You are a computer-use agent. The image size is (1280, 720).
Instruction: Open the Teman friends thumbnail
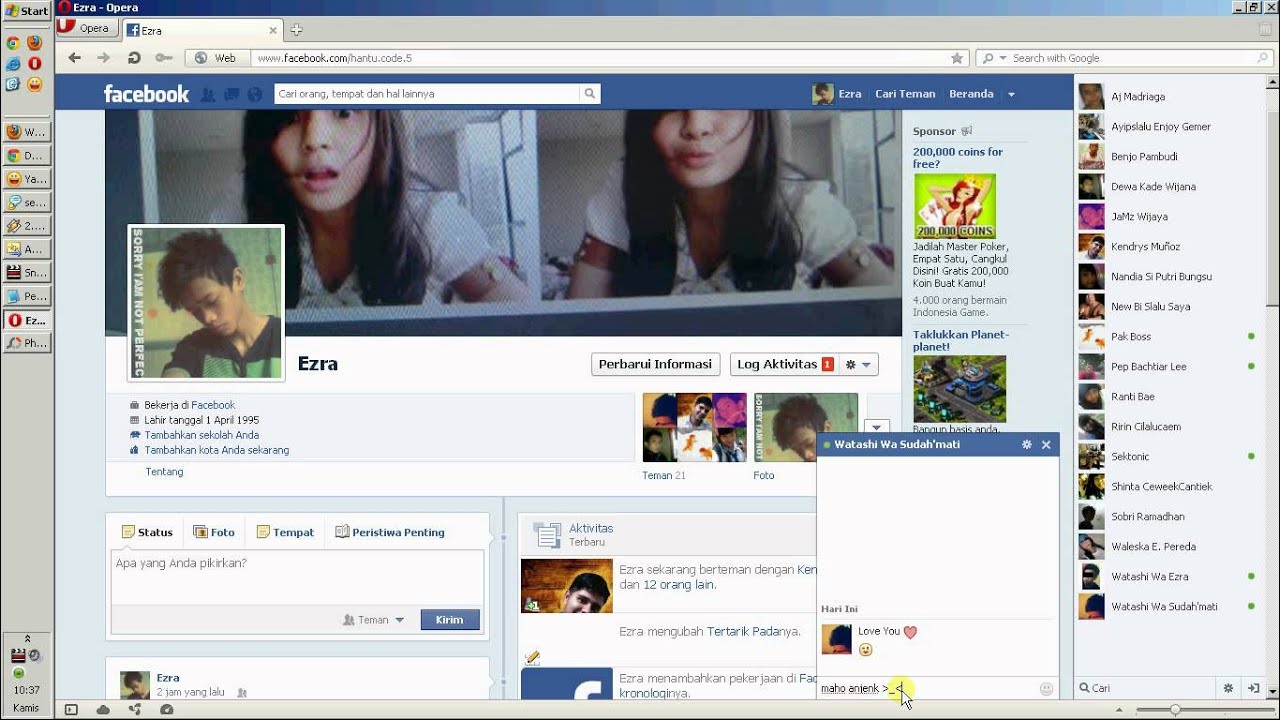(x=694, y=427)
